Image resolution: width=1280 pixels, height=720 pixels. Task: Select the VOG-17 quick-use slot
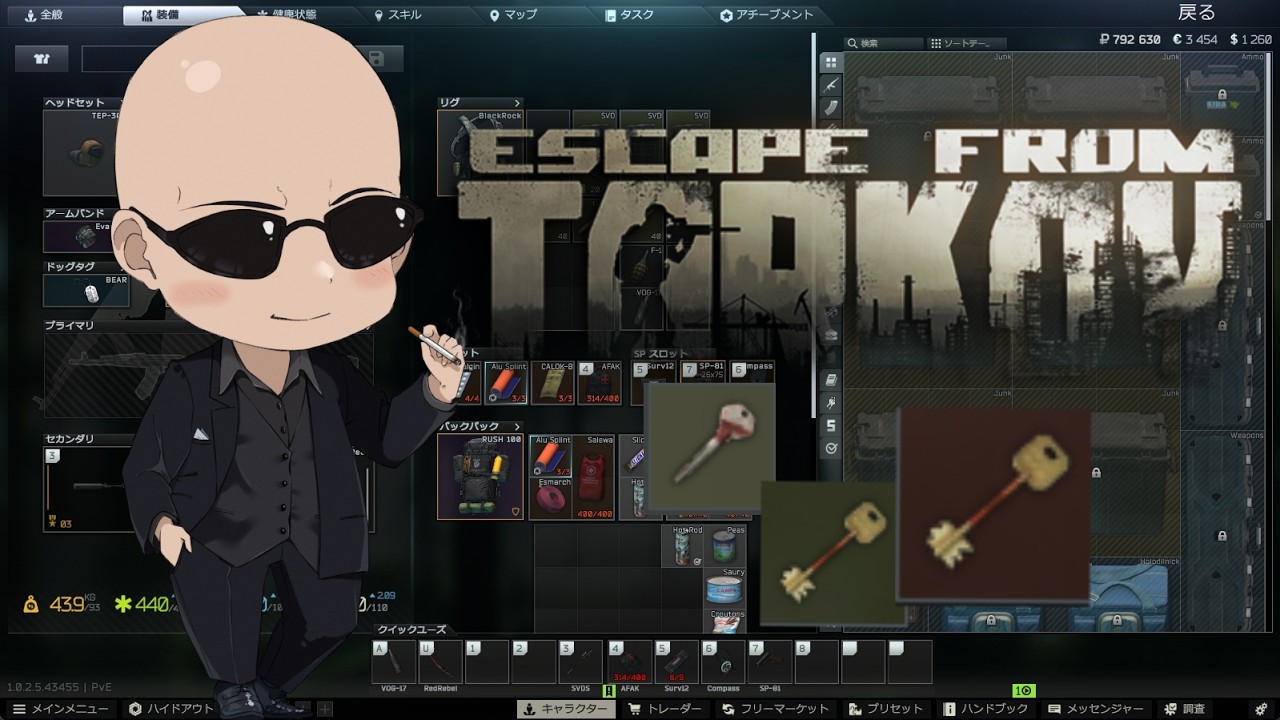(393, 664)
